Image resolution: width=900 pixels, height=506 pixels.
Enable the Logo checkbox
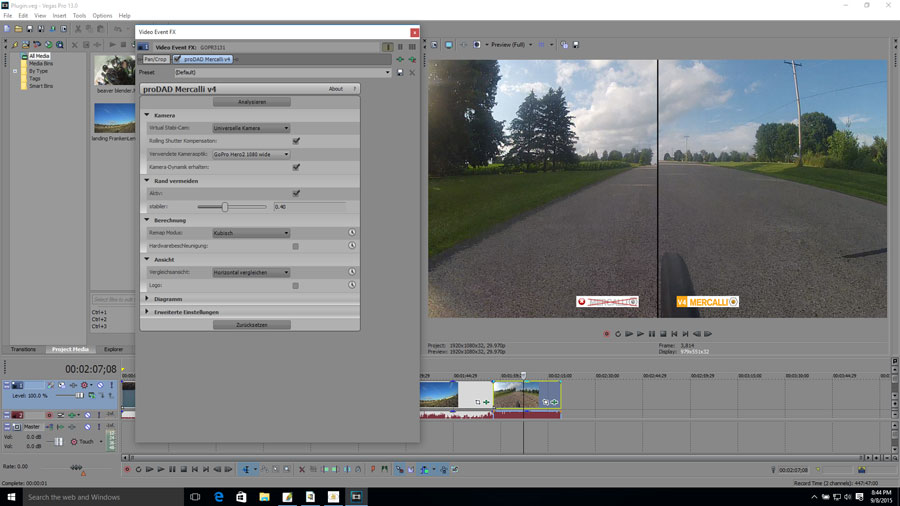pyautogui.click(x=296, y=285)
